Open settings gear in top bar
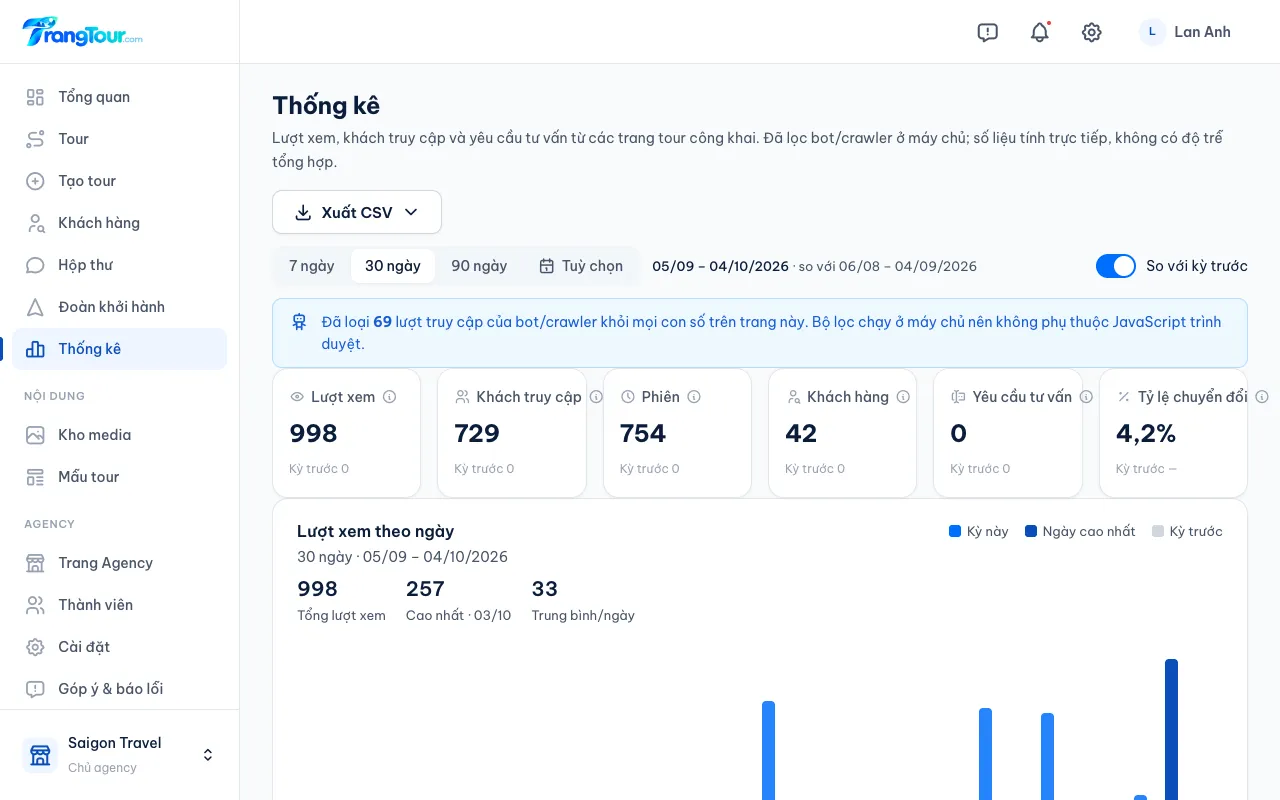The image size is (1280, 800). click(1092, 32)
